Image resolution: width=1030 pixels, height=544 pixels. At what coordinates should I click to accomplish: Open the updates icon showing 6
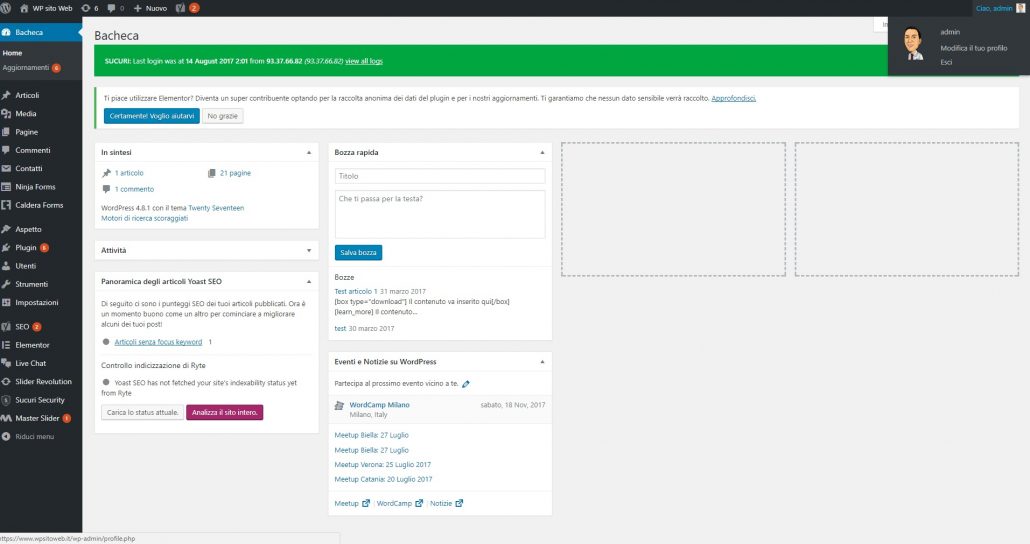point(89,7)
